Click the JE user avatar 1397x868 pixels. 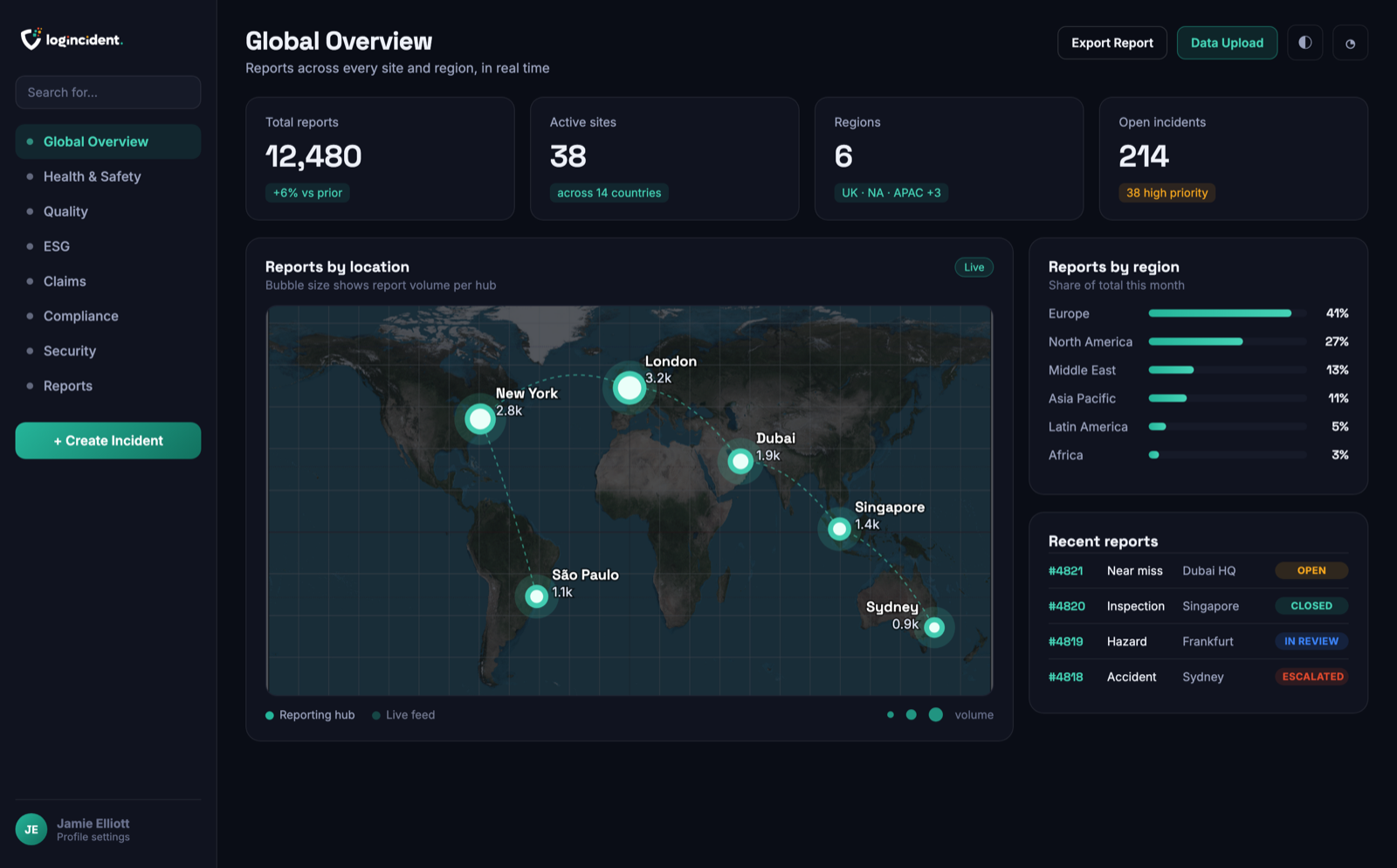[x=31, y=830]
